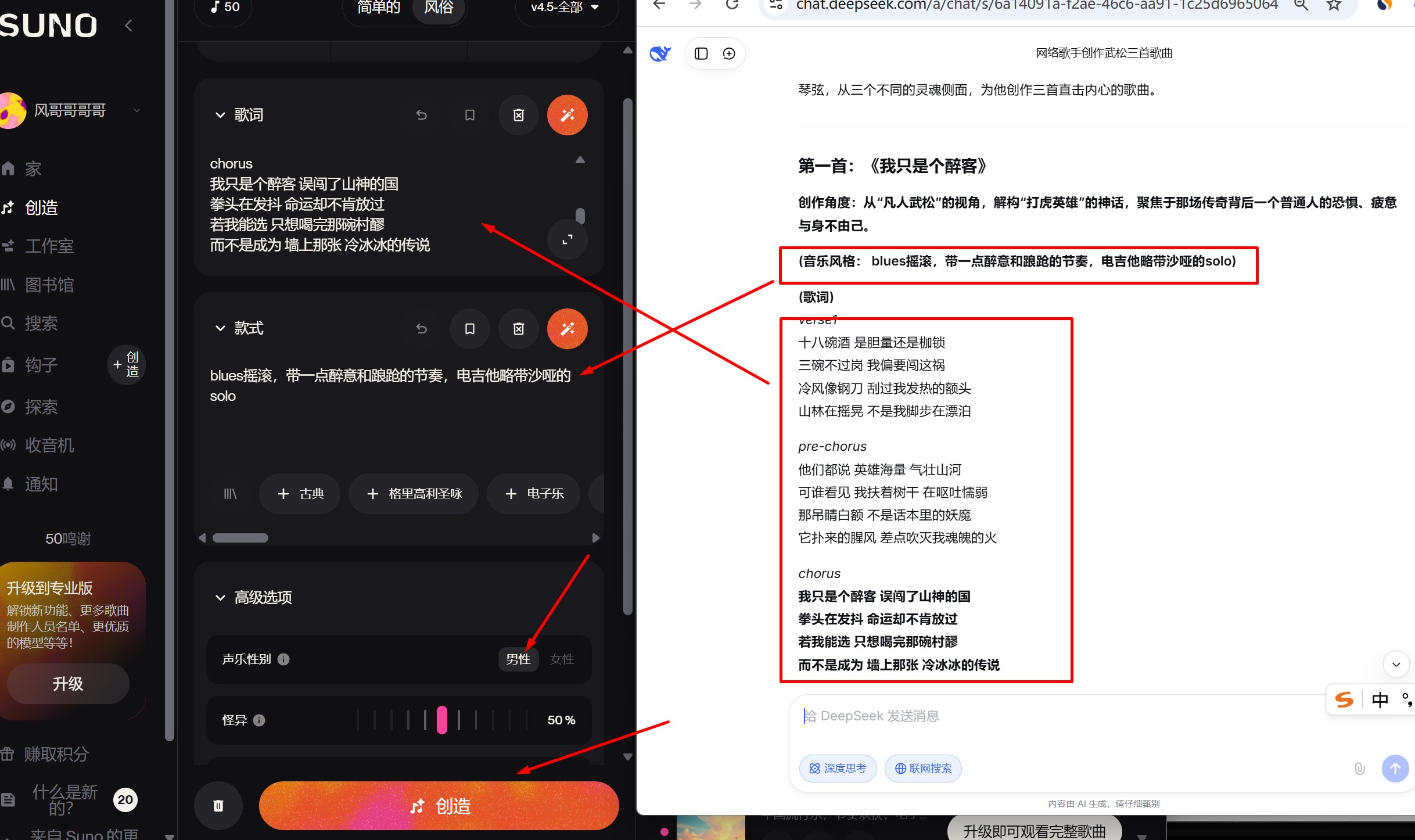Click the magic wand icon in the lyrics panel

pyautogui.click(x=567, y=115)
